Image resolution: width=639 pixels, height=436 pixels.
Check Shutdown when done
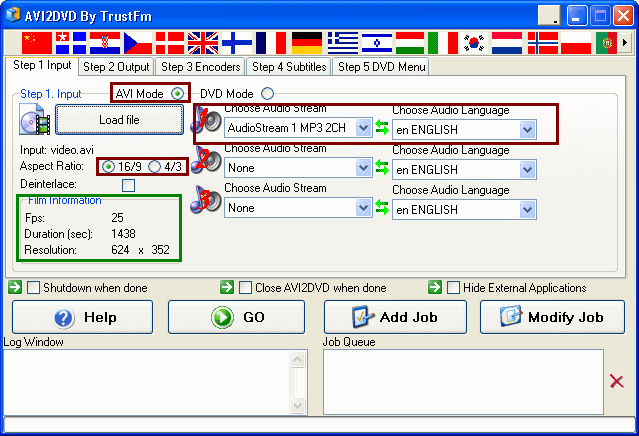pyautogui.click(x=33, y=287)
